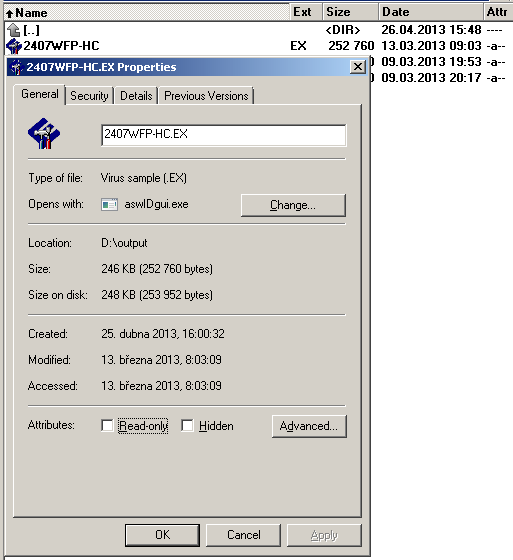
Task: Click Size on disk value 248 KB
Action: click(x=157, y=295)
